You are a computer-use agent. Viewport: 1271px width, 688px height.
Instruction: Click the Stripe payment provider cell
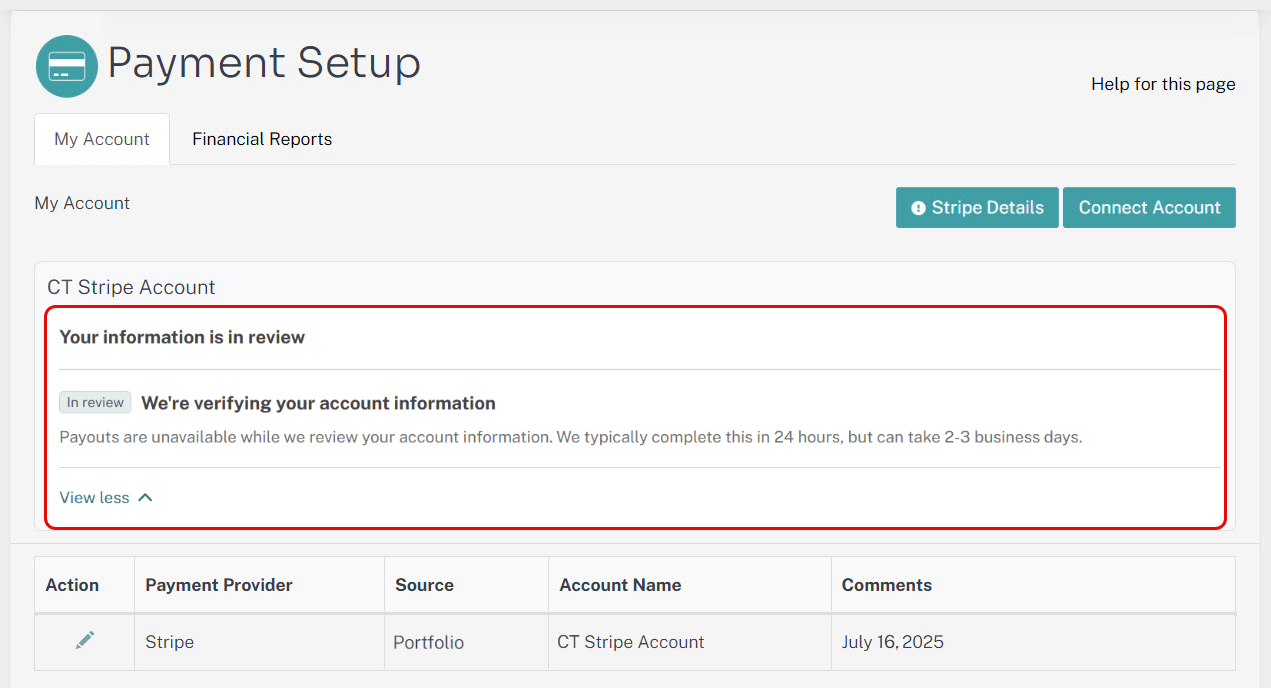point(260,642)
